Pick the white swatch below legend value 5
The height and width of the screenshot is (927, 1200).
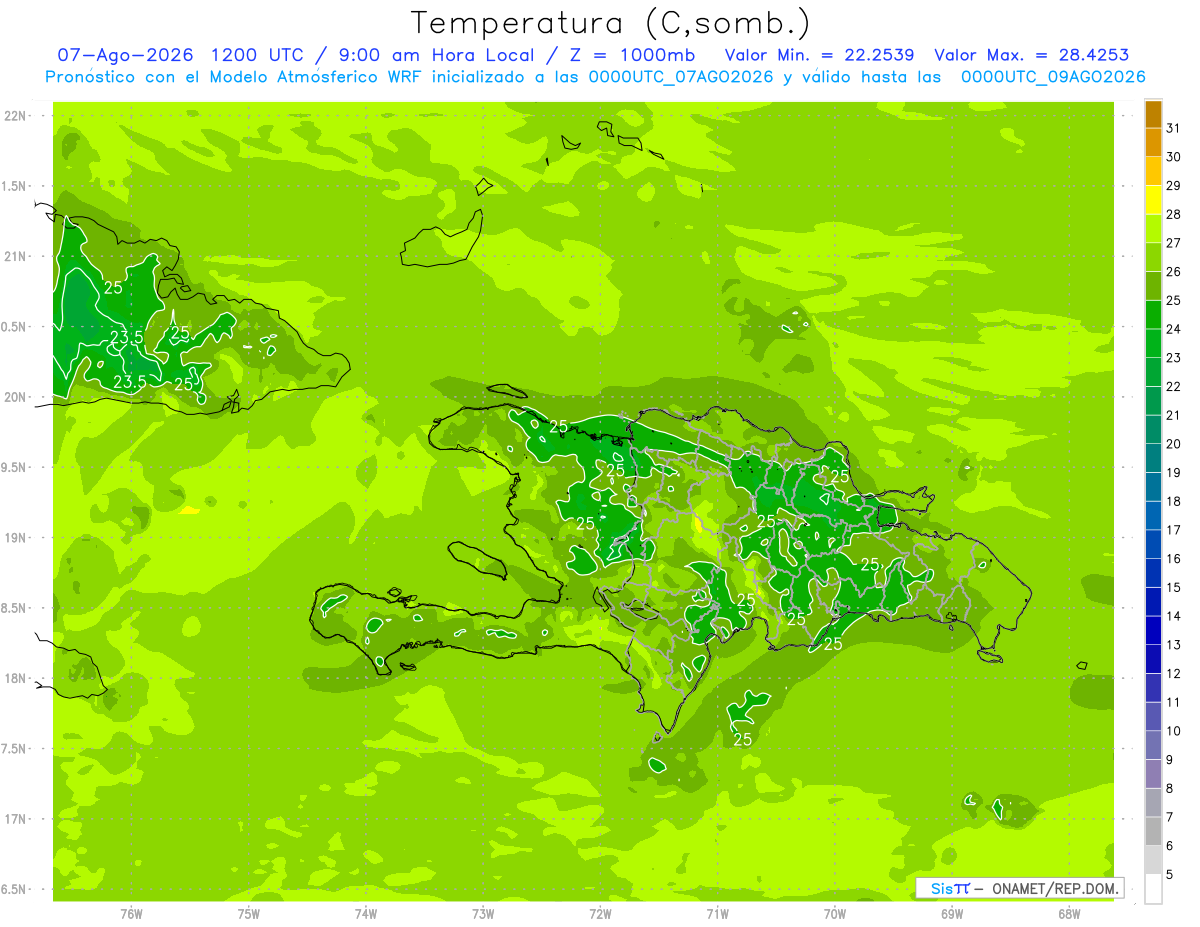pos(1153,888)
